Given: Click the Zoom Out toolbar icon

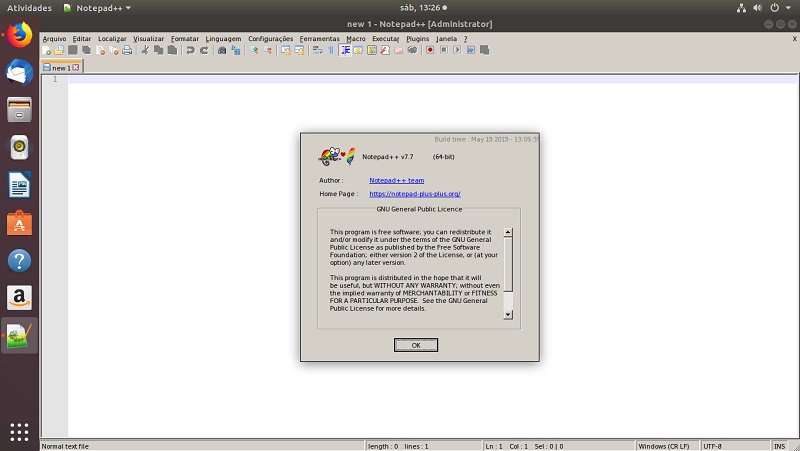Looking at the screenshot, I should [x=267, y=50].
